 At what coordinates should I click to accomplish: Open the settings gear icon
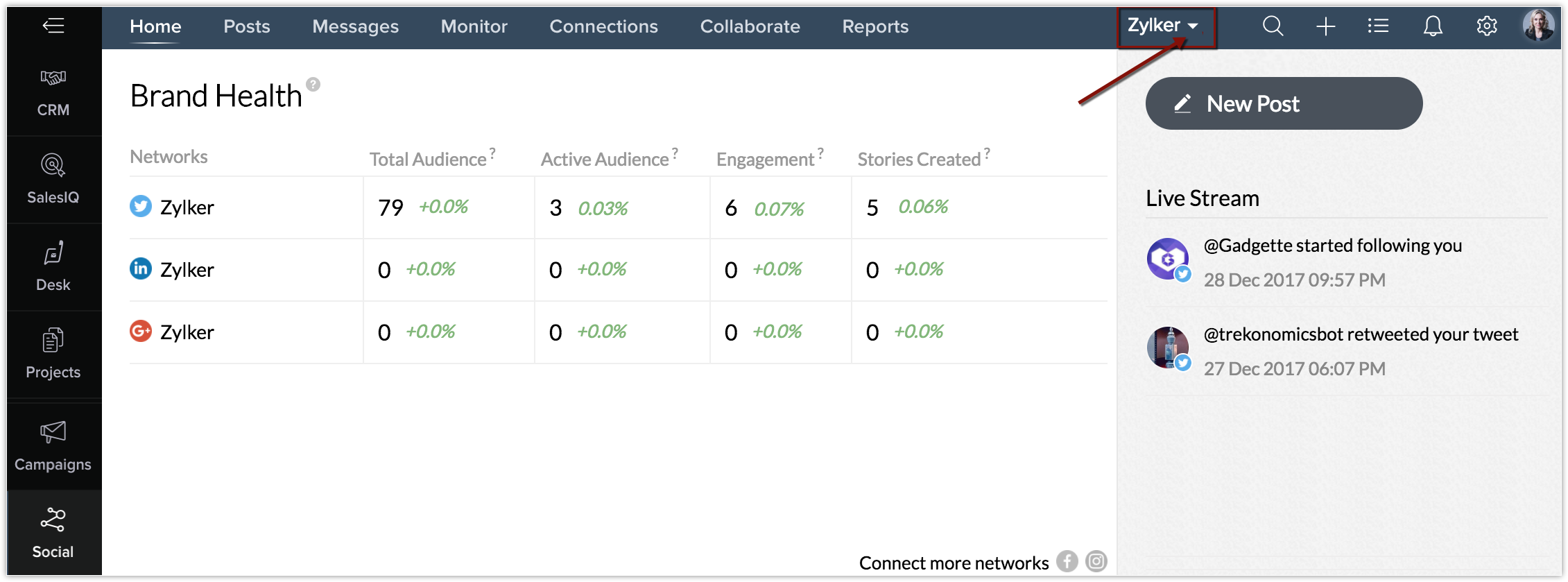pyautogui.click(x=1486, y=26)
